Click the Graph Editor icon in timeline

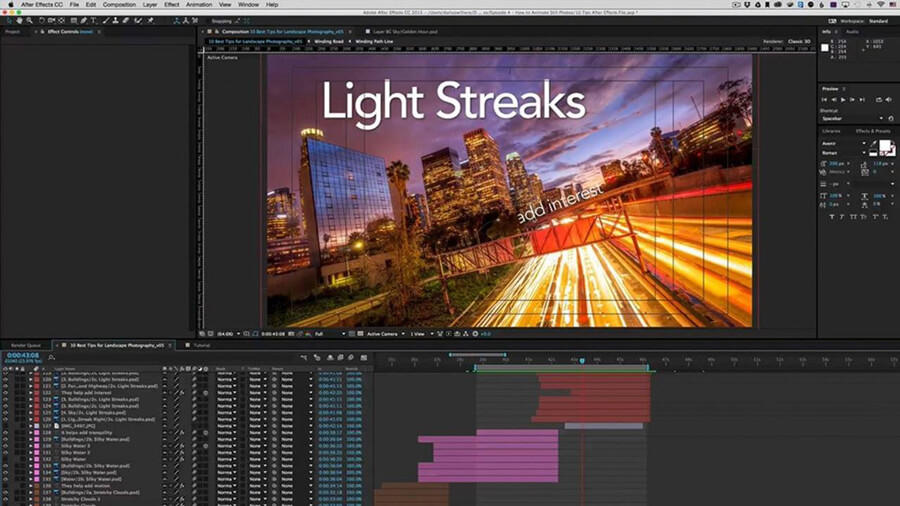[364, 357]
